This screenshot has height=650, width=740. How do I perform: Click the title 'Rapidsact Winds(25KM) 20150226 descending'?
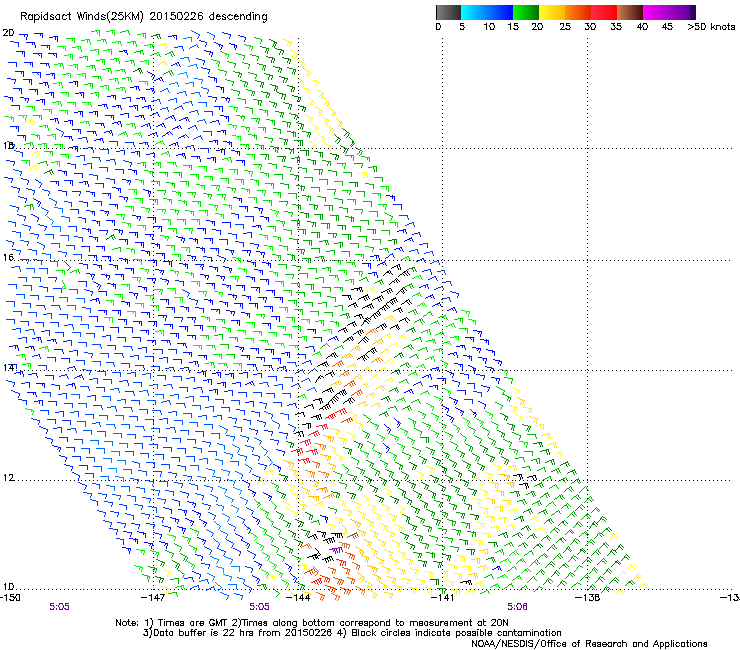(x=143, y=17)
